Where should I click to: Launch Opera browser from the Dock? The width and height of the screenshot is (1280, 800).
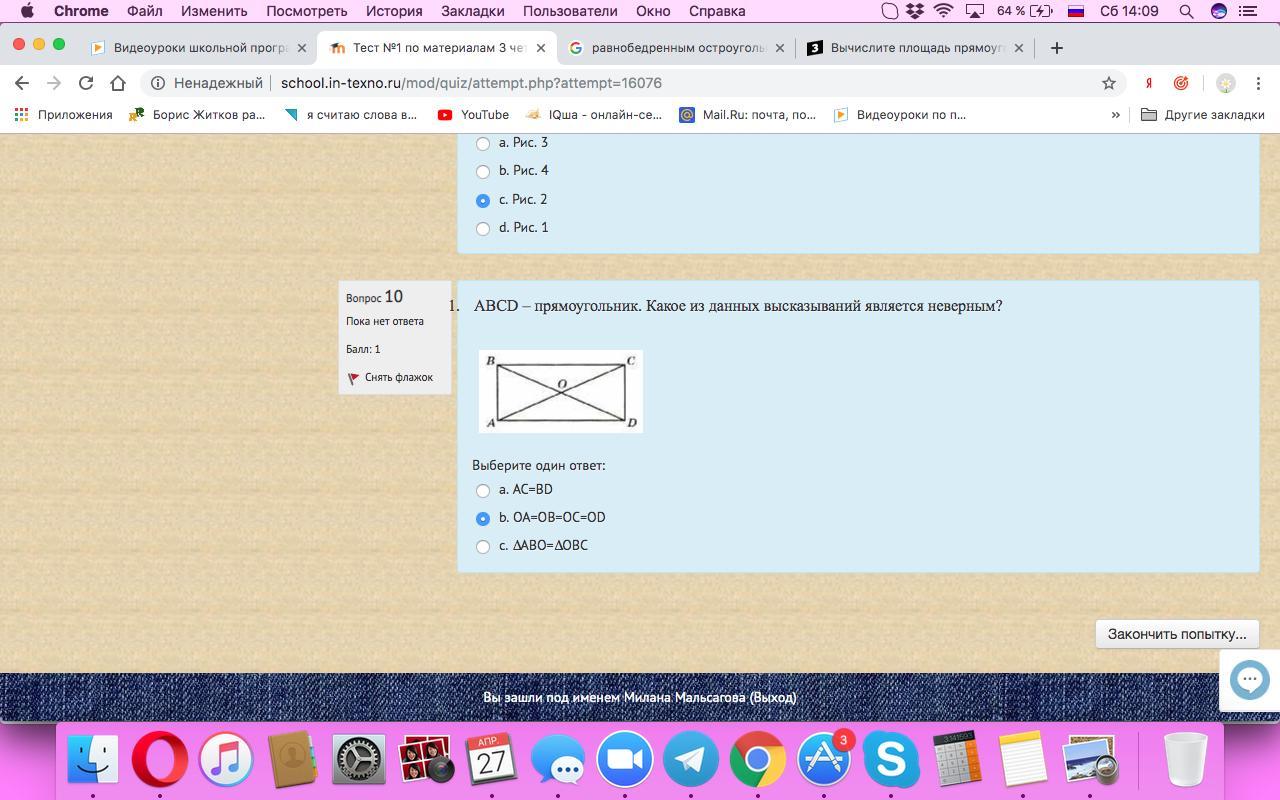[159, 760]
